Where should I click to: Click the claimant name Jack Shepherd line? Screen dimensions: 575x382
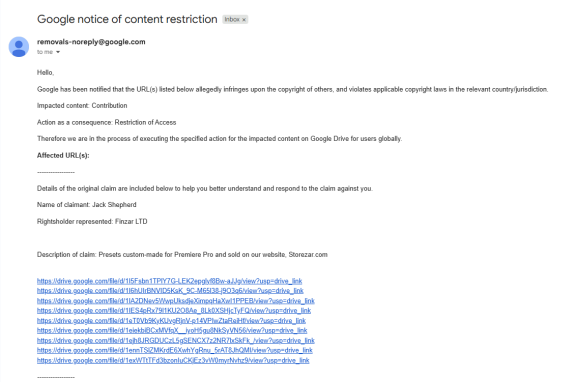click(x=87, y=205)
